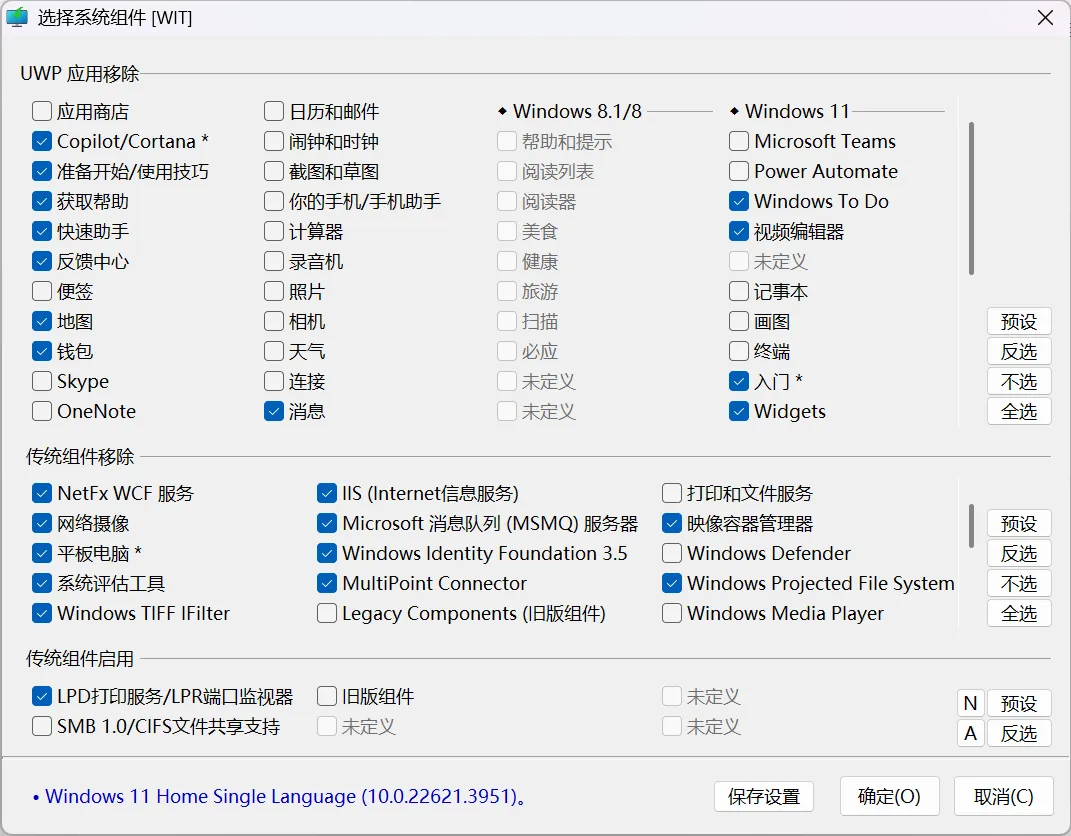
Task: Uncheck Windows To Do option
Action: click(x=739, y=201)
